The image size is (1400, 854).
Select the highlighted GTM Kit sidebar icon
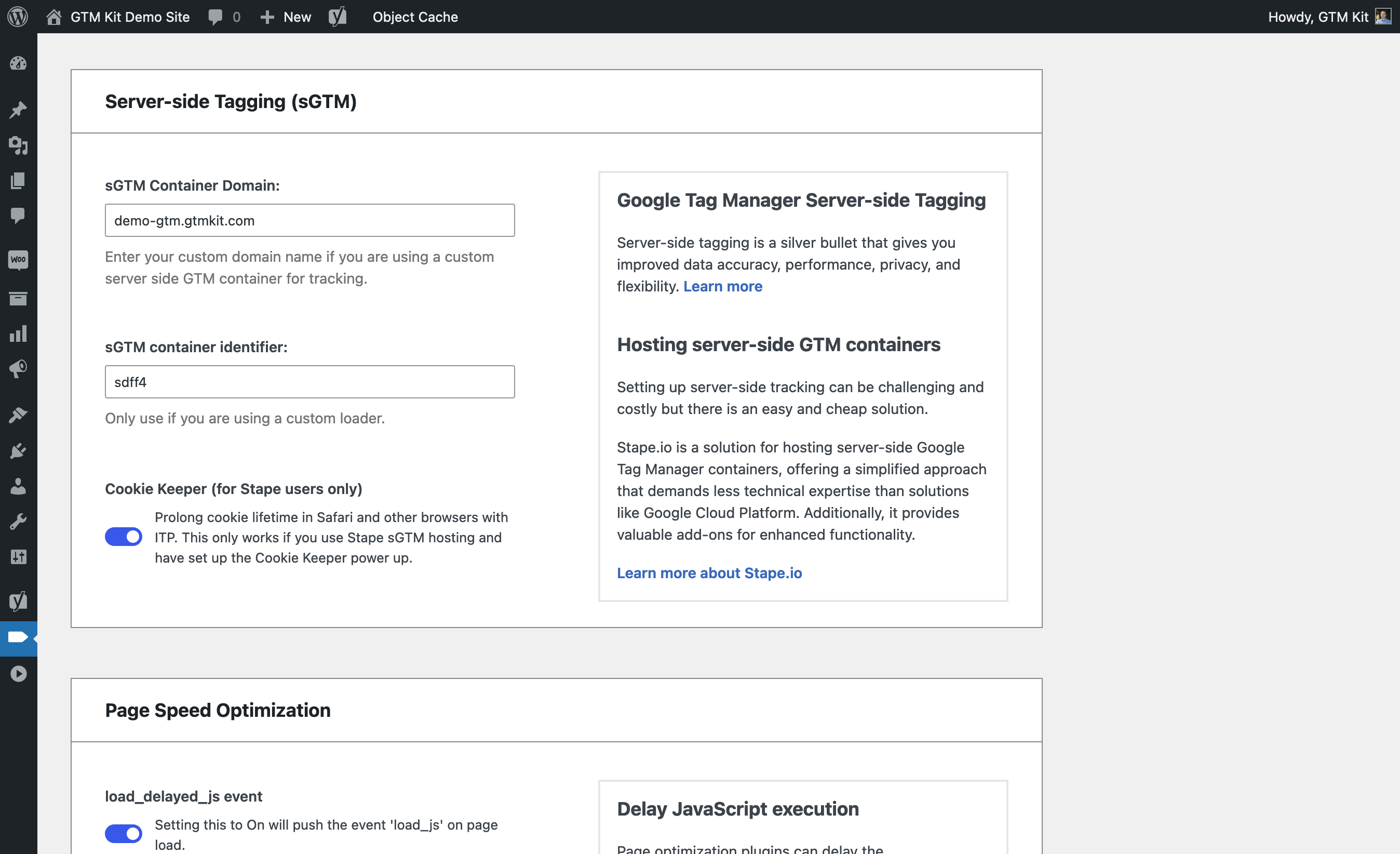click(18, 638)
